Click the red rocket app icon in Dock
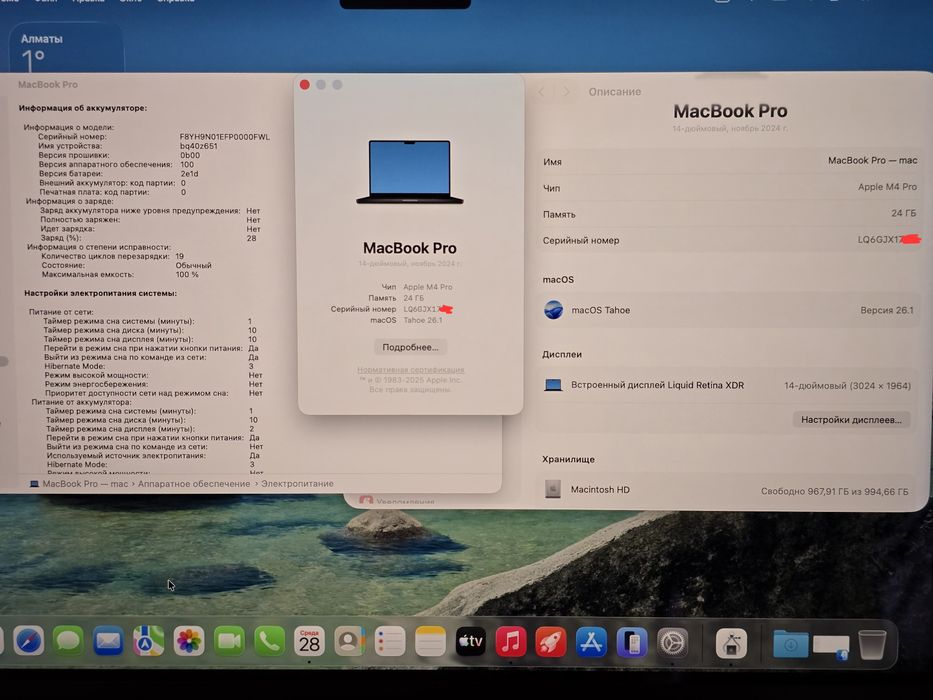The image size is (933, 700). (550, 642)
